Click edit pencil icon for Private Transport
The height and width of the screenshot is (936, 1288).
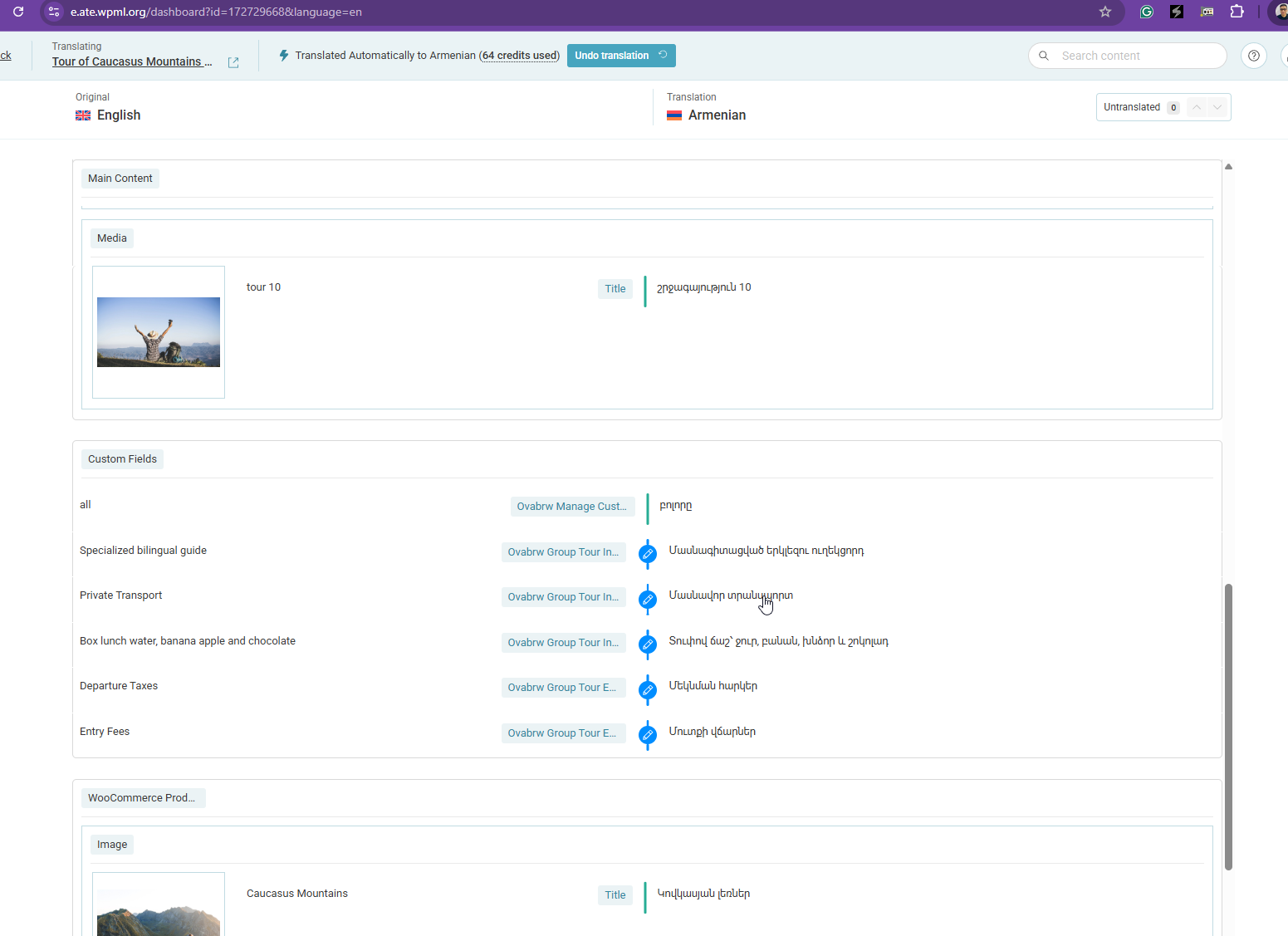tap(648, 599)
